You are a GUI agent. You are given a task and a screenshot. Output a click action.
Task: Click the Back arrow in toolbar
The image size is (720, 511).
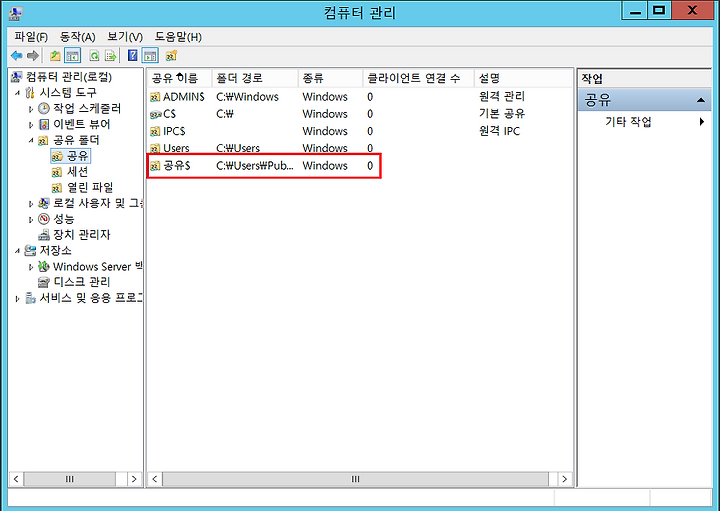(17, 56)
